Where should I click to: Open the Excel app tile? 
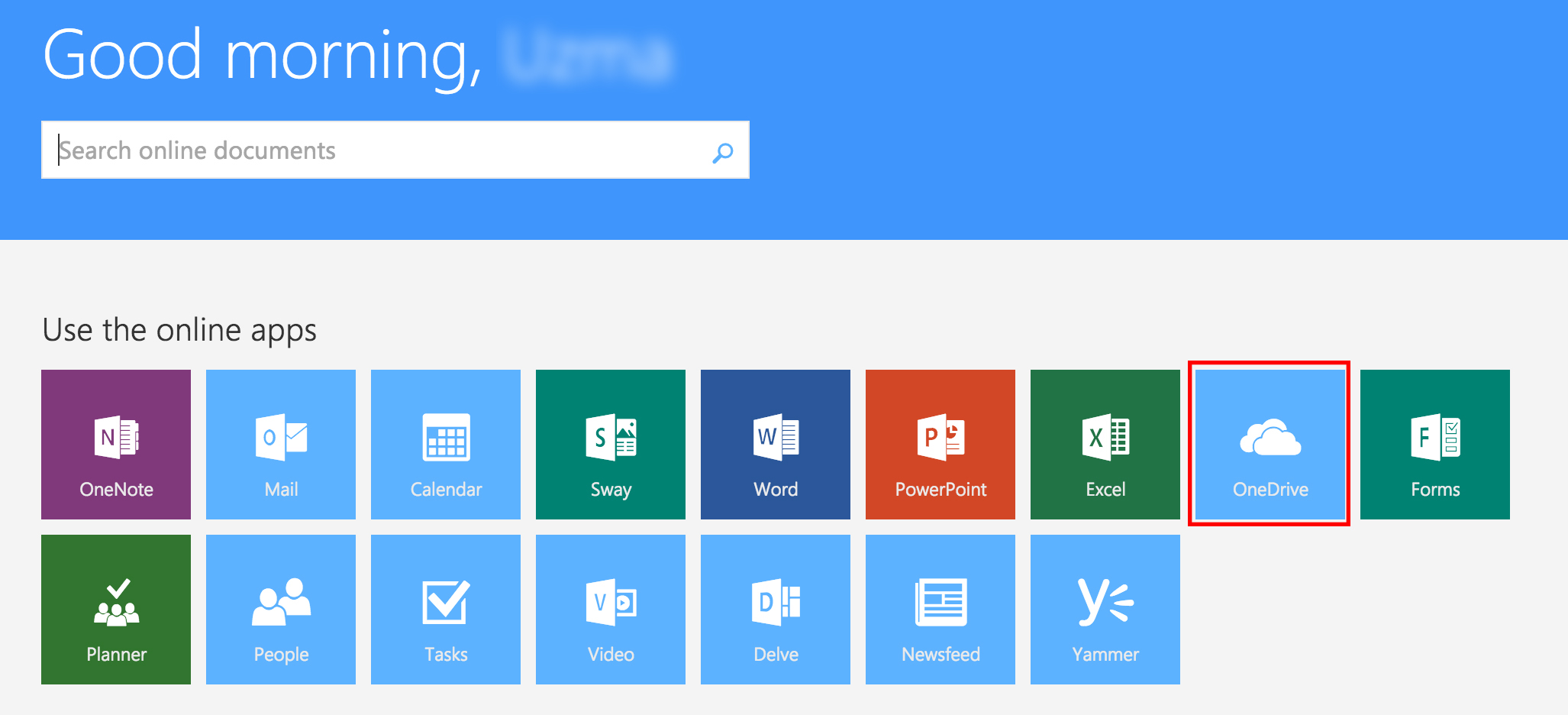tap(1105, 445)
